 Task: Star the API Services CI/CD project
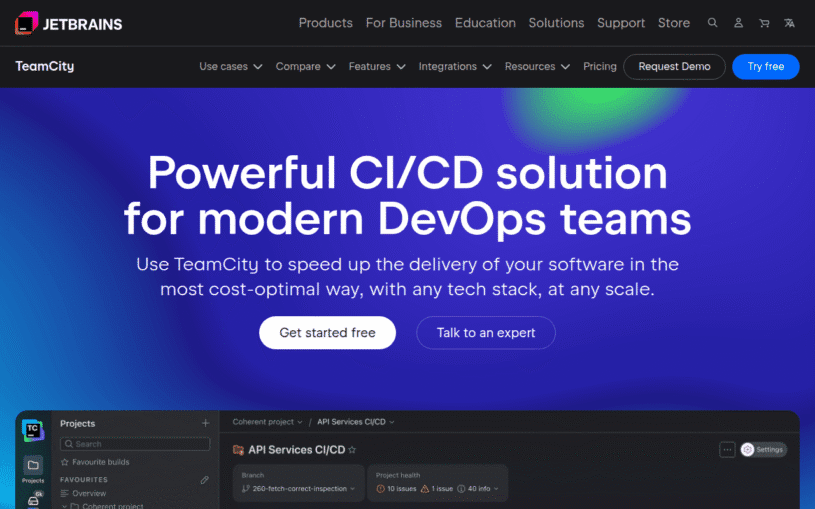click(x=352, y=450)
